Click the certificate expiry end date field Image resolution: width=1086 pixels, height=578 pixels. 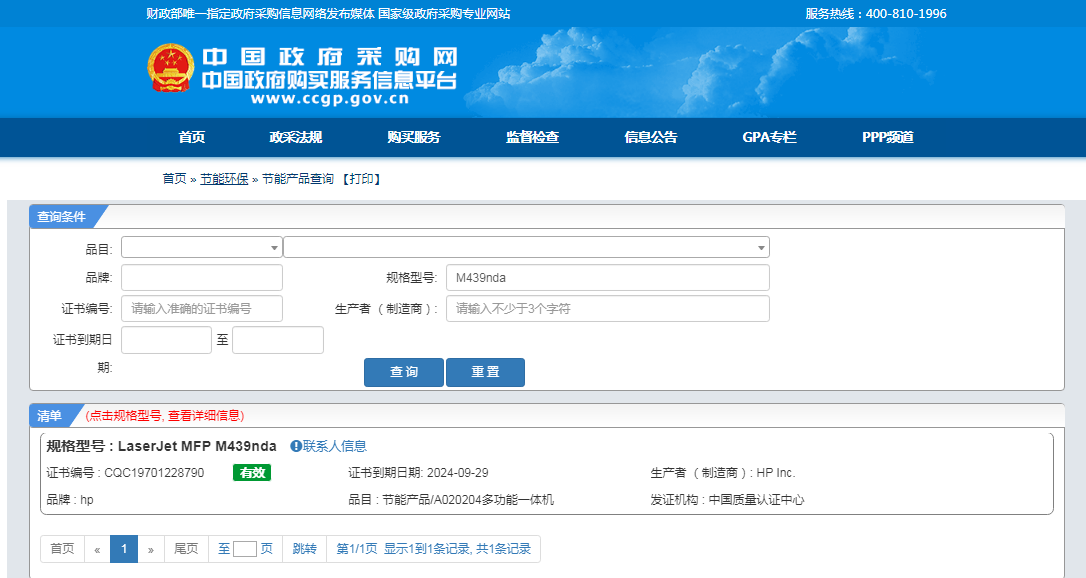pyautogui.click(x=278, y=340)
